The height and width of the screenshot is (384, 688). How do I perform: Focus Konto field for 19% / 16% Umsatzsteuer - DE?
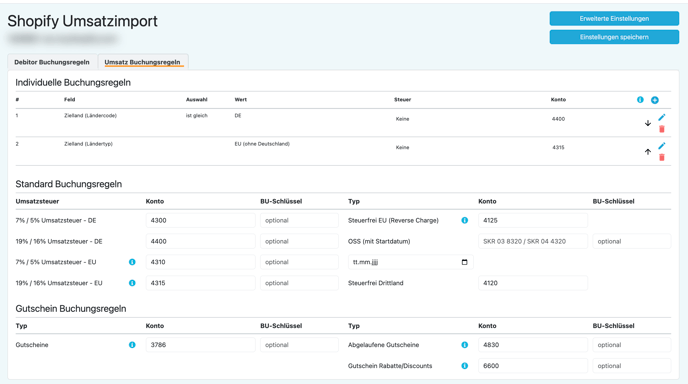click(201, 241)
